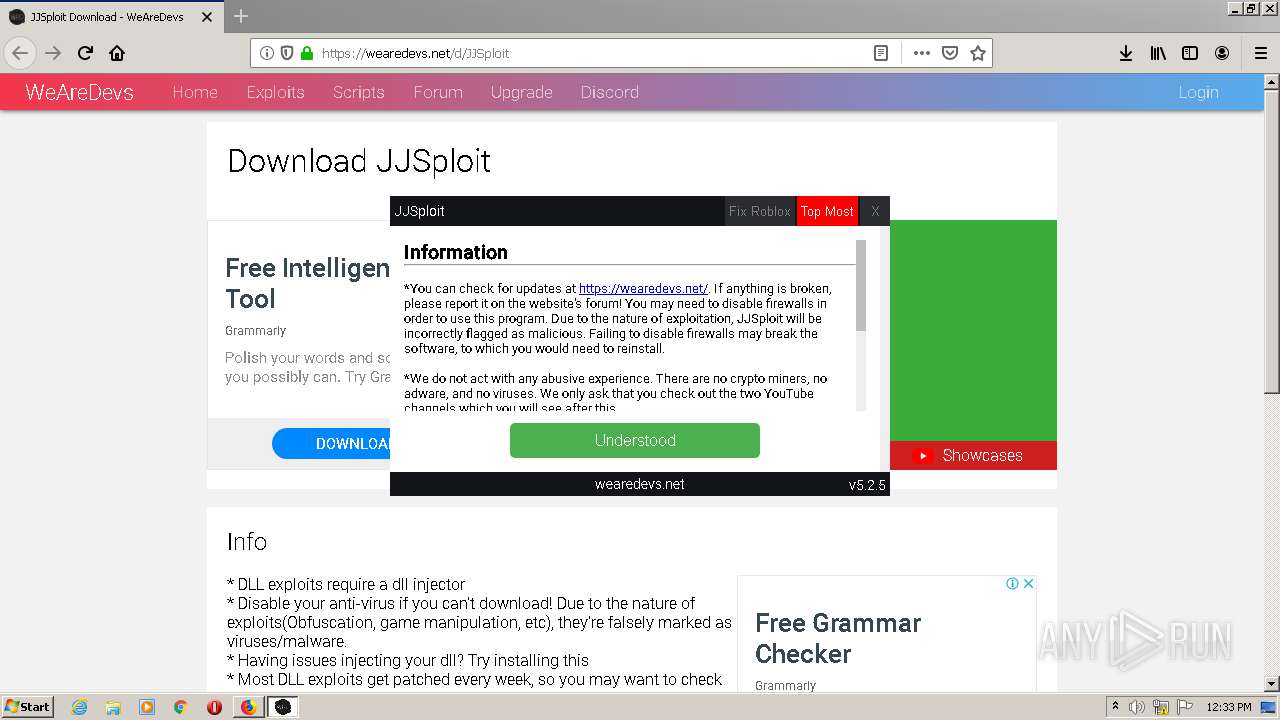This screenshot has width=1280, height=720.
Task: Toggle reader view icon in address bar
Action: [881, 53]
